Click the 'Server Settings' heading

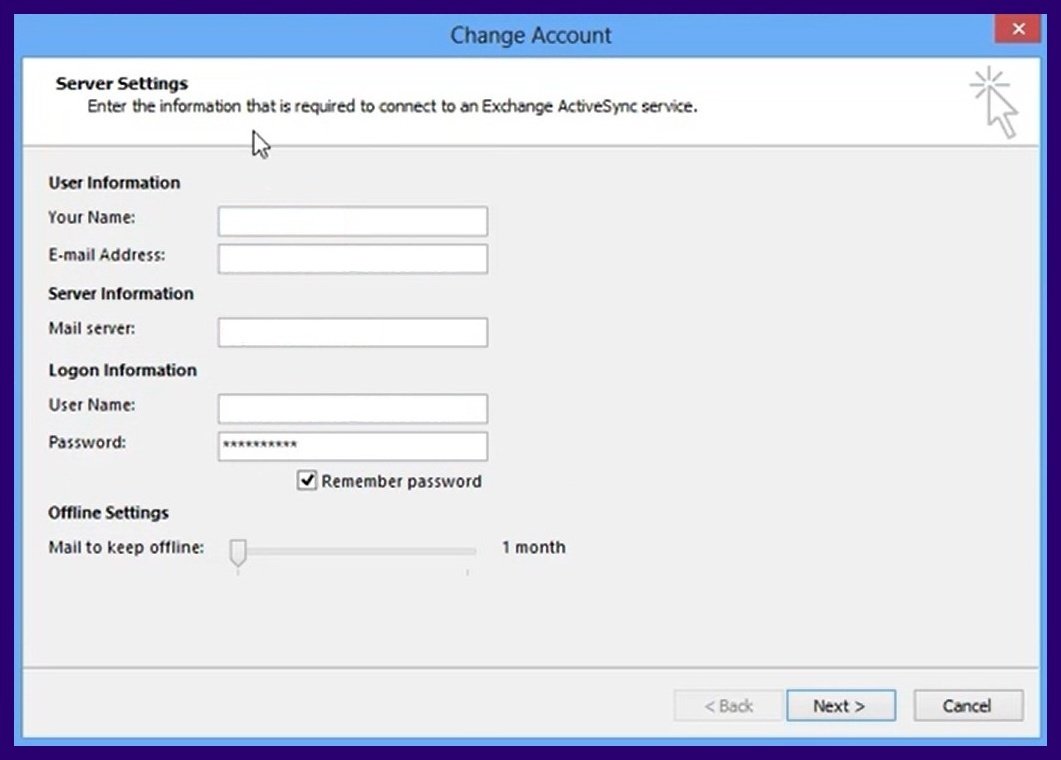tap(122, 83)
